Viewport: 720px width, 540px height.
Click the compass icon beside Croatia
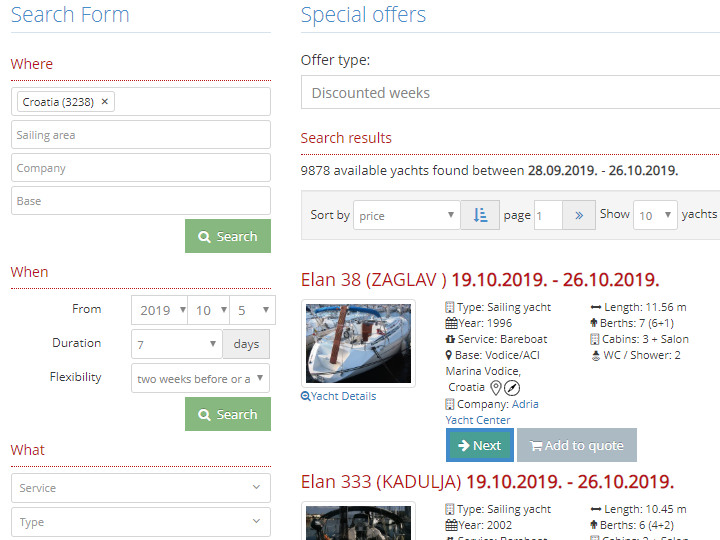coord(512,387)
